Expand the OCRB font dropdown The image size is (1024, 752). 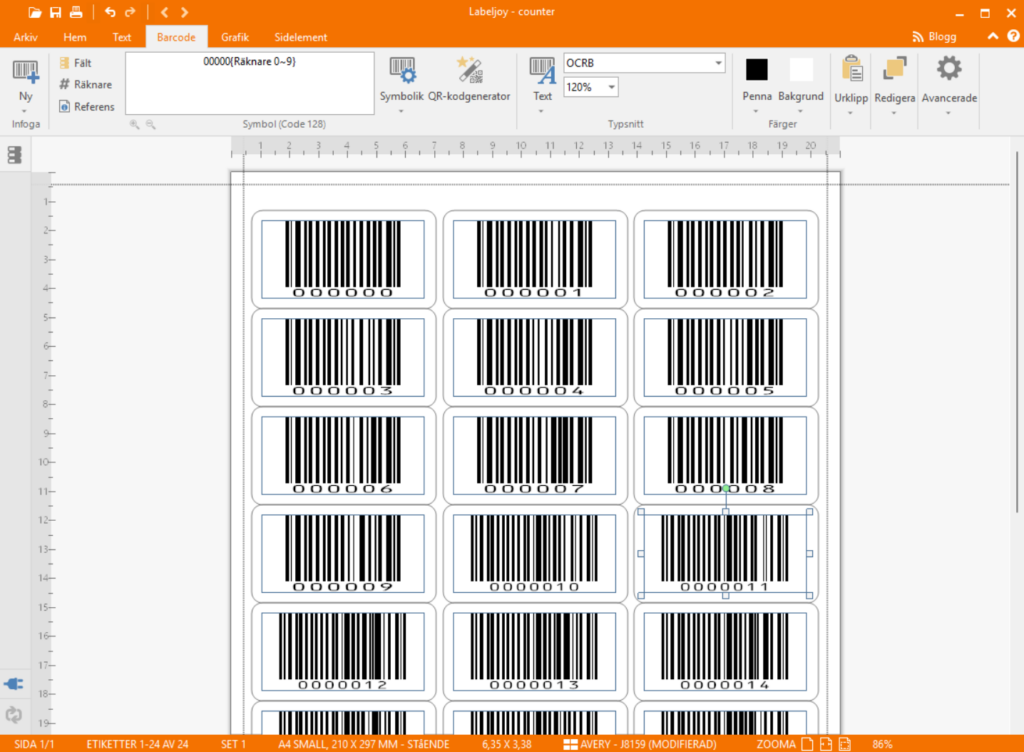(x=718, y=63)
